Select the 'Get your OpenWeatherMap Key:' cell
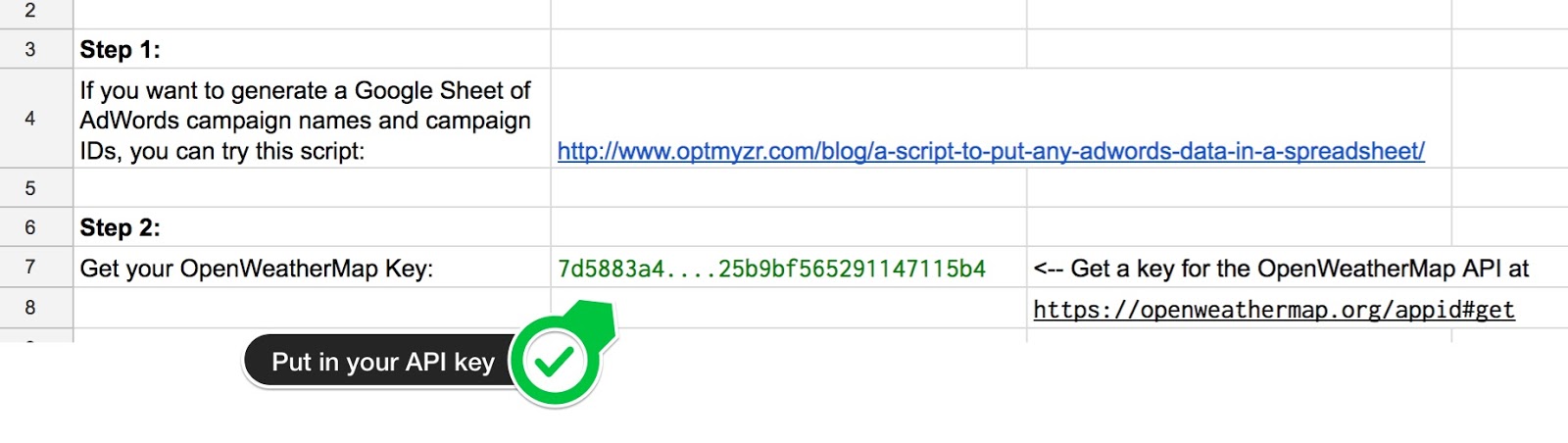The image size is (1568, 443). pyautogui.click(x=312, y=267)
